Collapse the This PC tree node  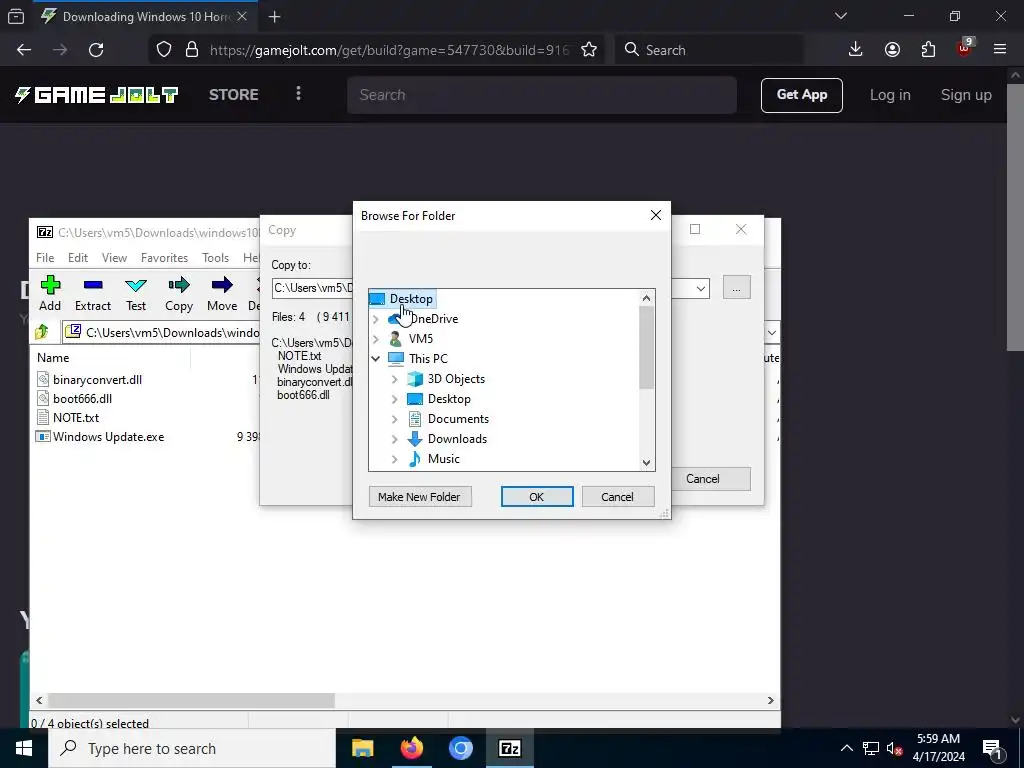coord(376,359)
